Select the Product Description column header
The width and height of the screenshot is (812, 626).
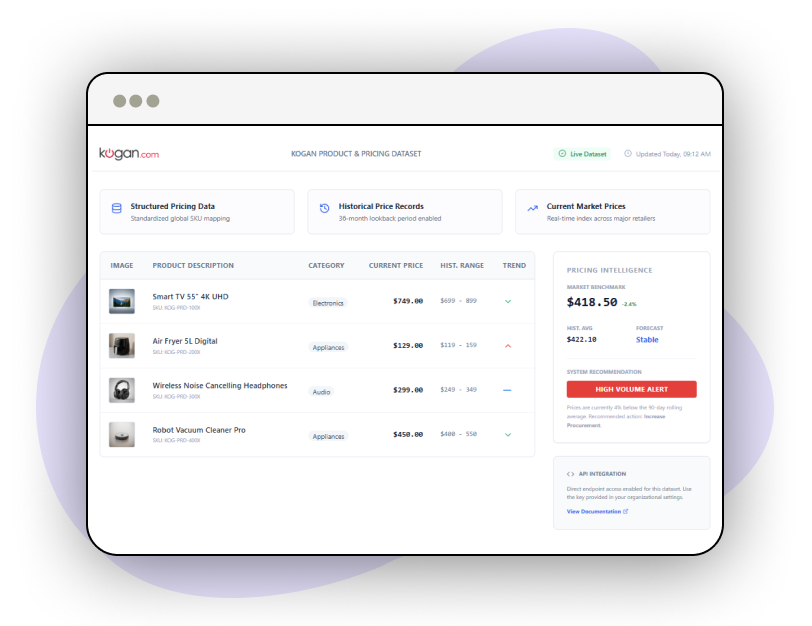[193, 266]
